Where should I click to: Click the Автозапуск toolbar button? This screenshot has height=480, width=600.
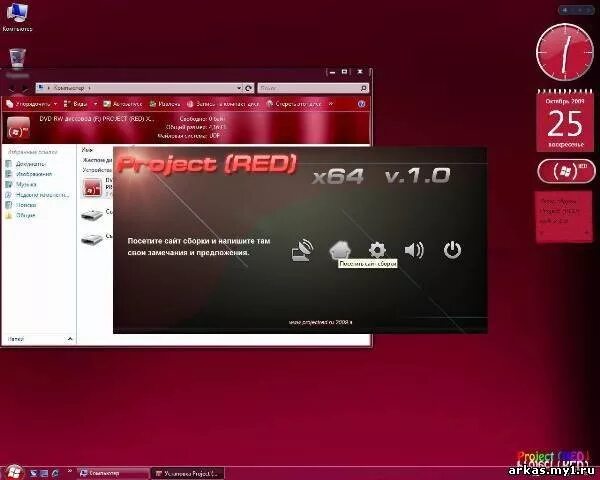click(123, 104)
